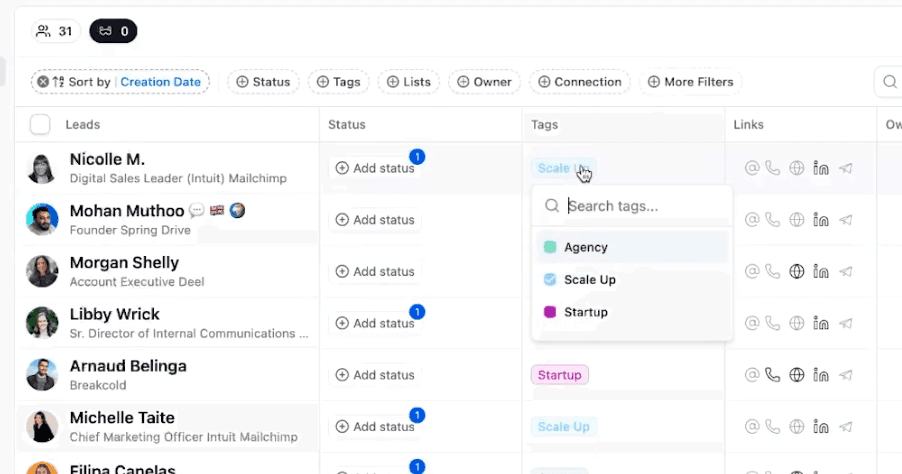Open LinkedIn icon for Mohan Muthoo
Image resolution: width=902 pixels, height=474 pixels.
click(x=821, y=220)
